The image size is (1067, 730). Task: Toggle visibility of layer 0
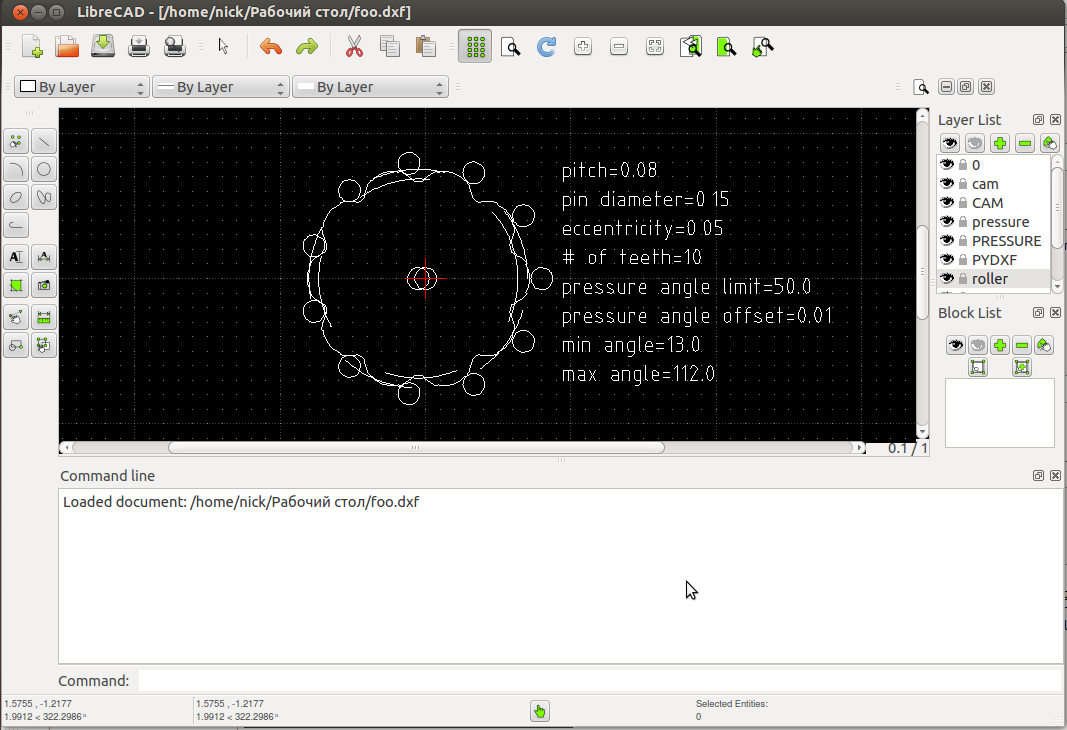(947, 164)
